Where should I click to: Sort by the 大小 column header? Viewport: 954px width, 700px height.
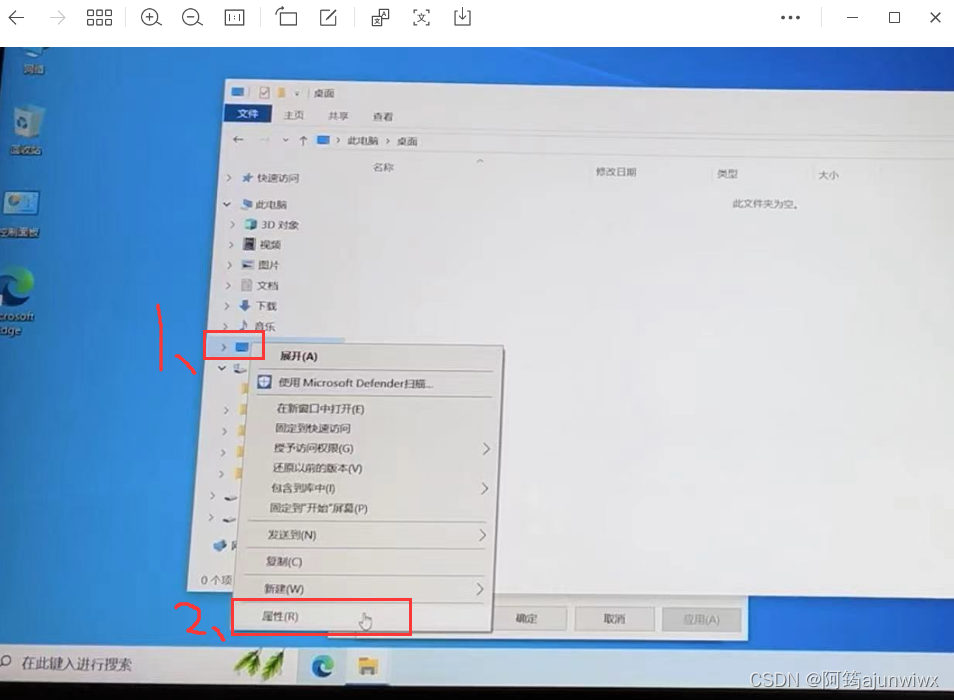[828, 175]
